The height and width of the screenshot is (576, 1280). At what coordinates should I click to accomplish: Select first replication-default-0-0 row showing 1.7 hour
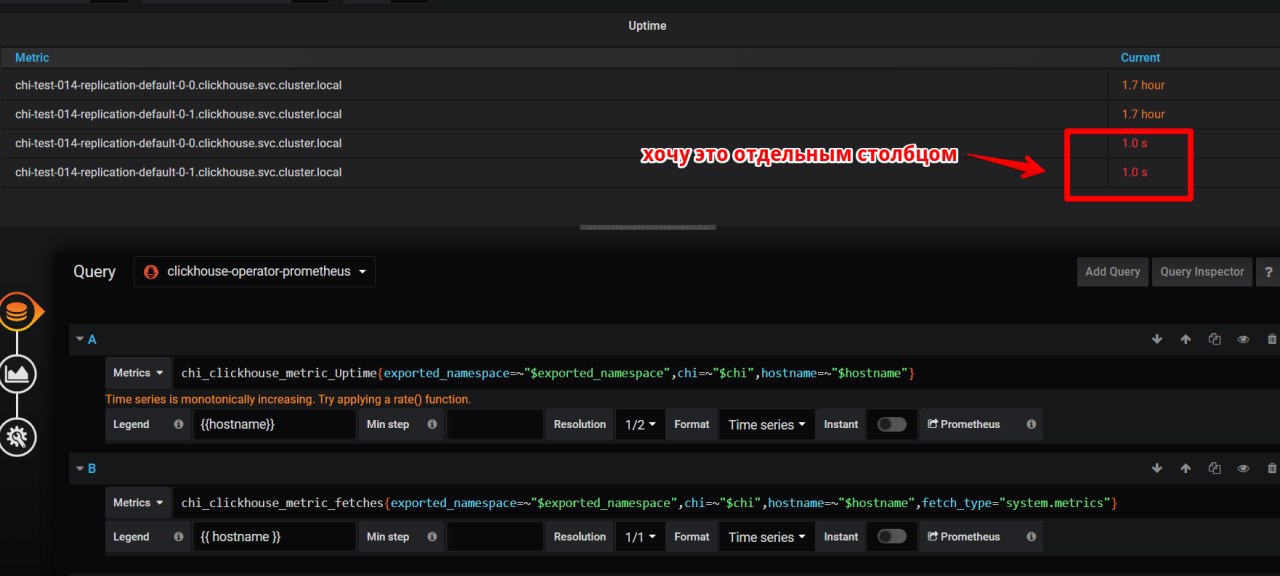click(x=640, y=85)
